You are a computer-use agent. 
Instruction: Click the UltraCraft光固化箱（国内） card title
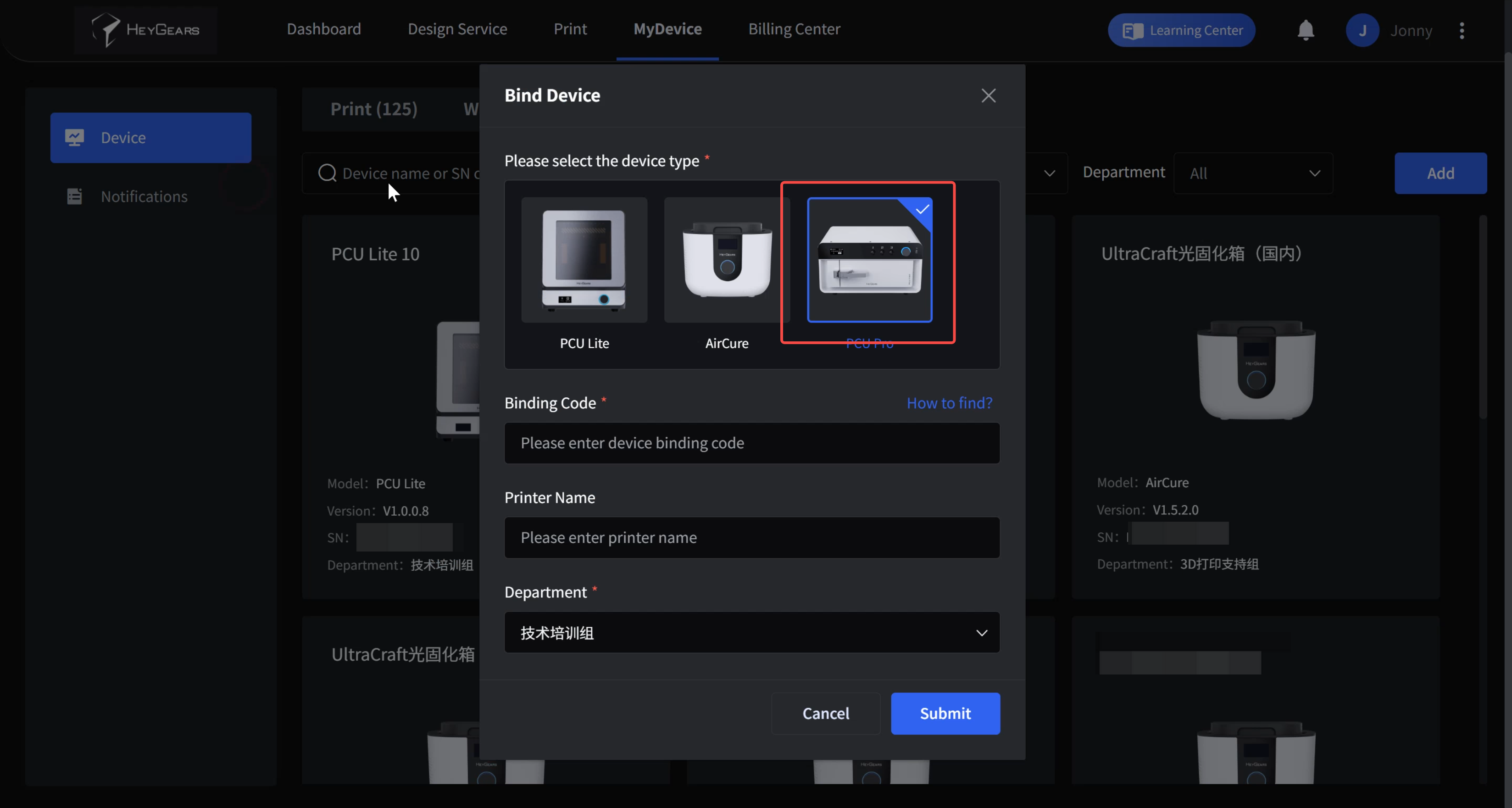[1201, 254]
